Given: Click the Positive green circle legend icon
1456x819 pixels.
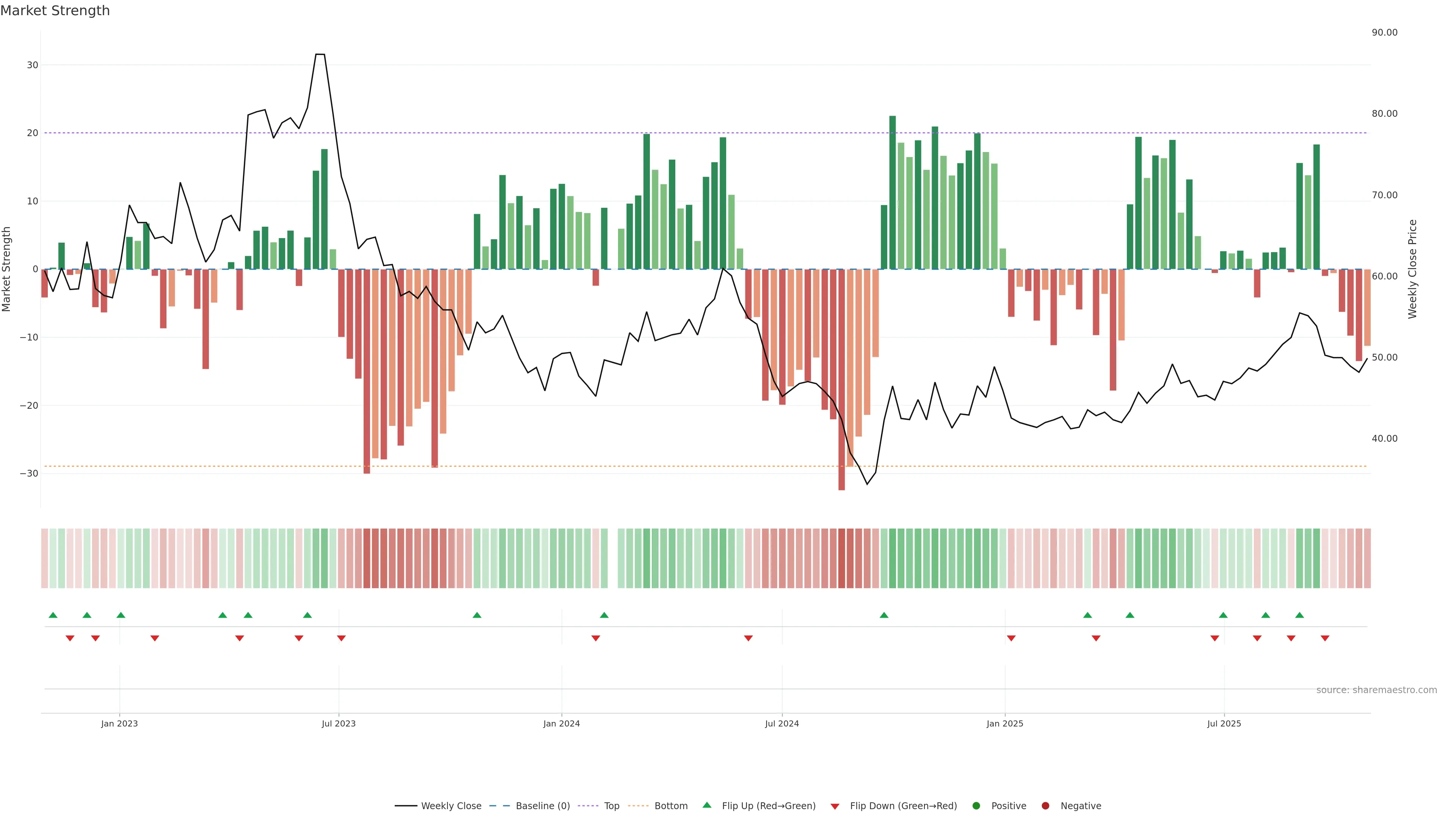Looking at the screenshot, I should (x=976, y=805).
